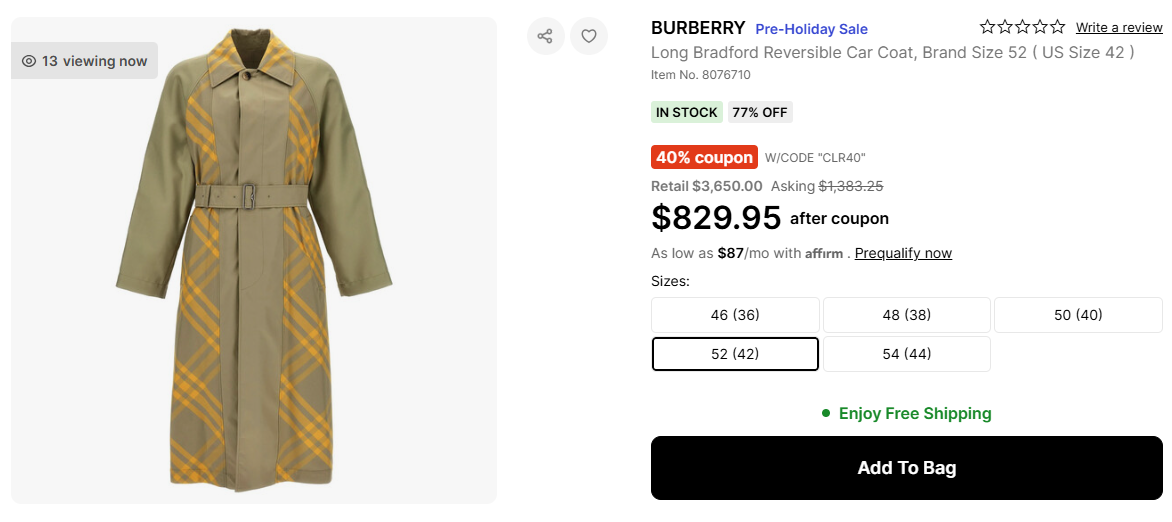Click the share icon
1172x522 pixels.
545,37
